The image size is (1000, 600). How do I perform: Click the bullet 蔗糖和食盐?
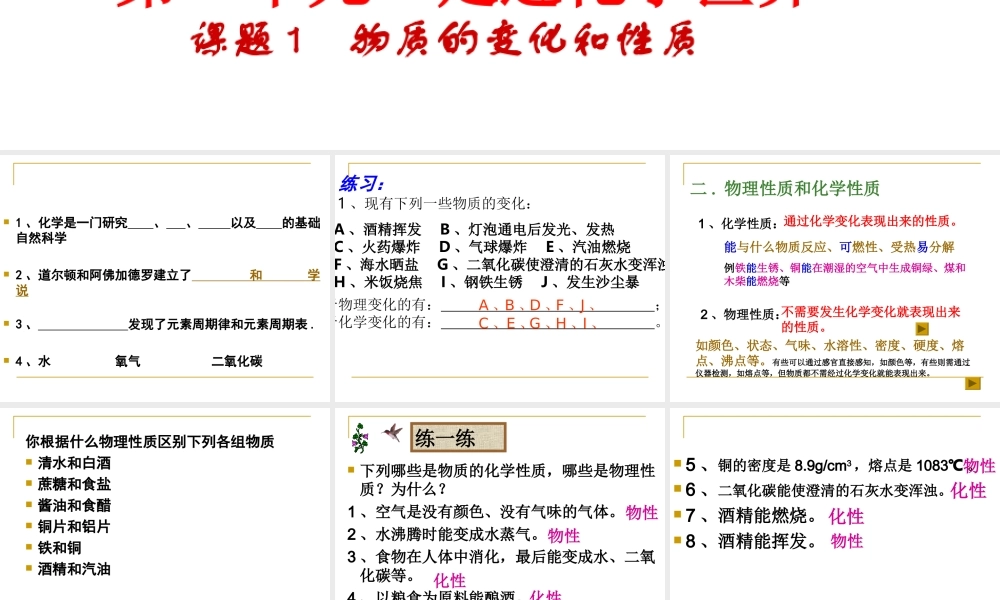click(74, 483)
